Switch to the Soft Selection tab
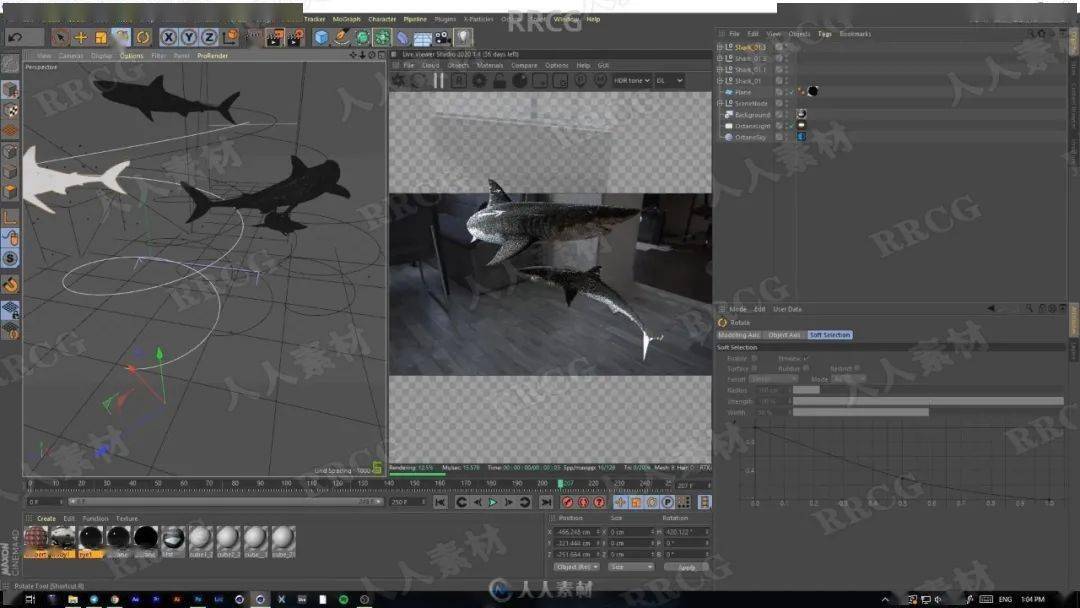The width and height of the screenshot is (1080, 608). point(830,335)
